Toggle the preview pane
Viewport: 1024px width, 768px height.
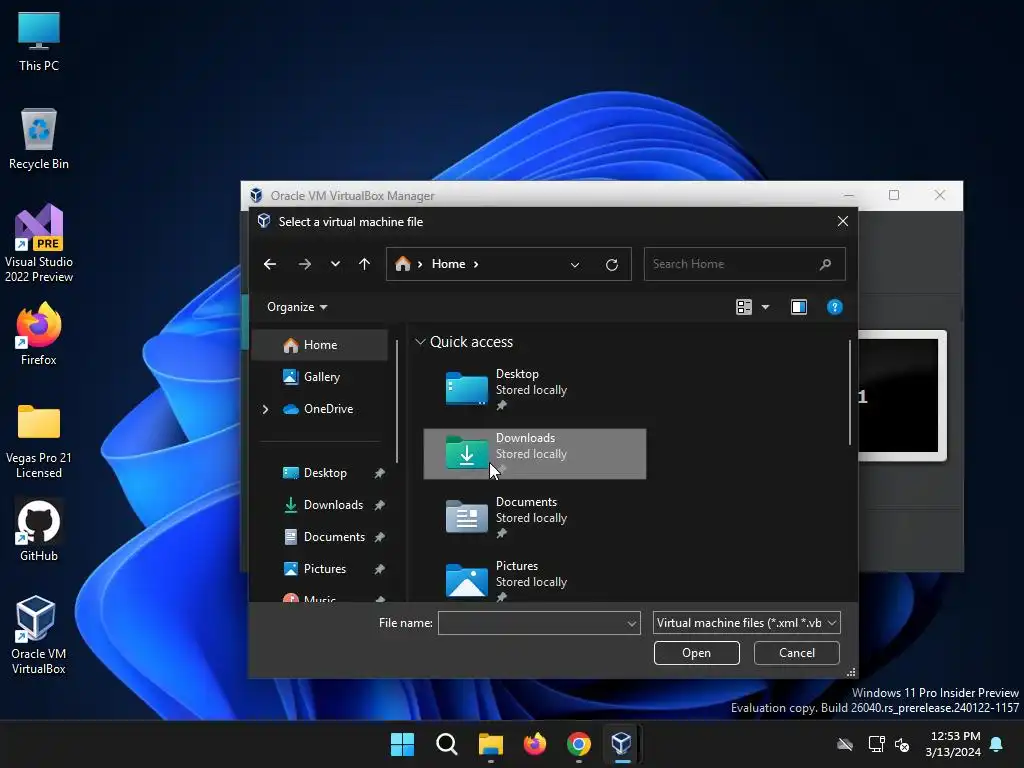coord(799,307)
